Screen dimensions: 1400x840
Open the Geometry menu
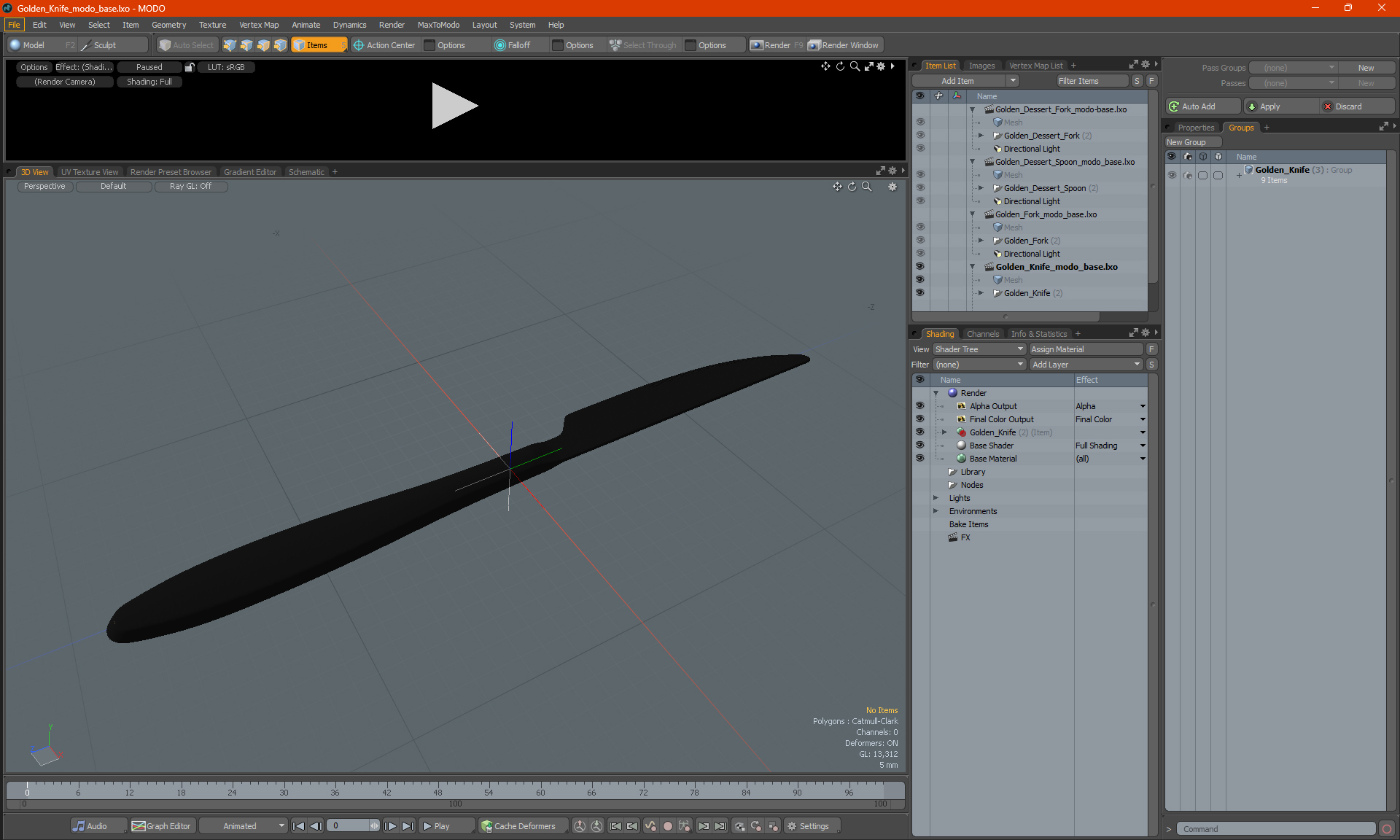(168, 25)
